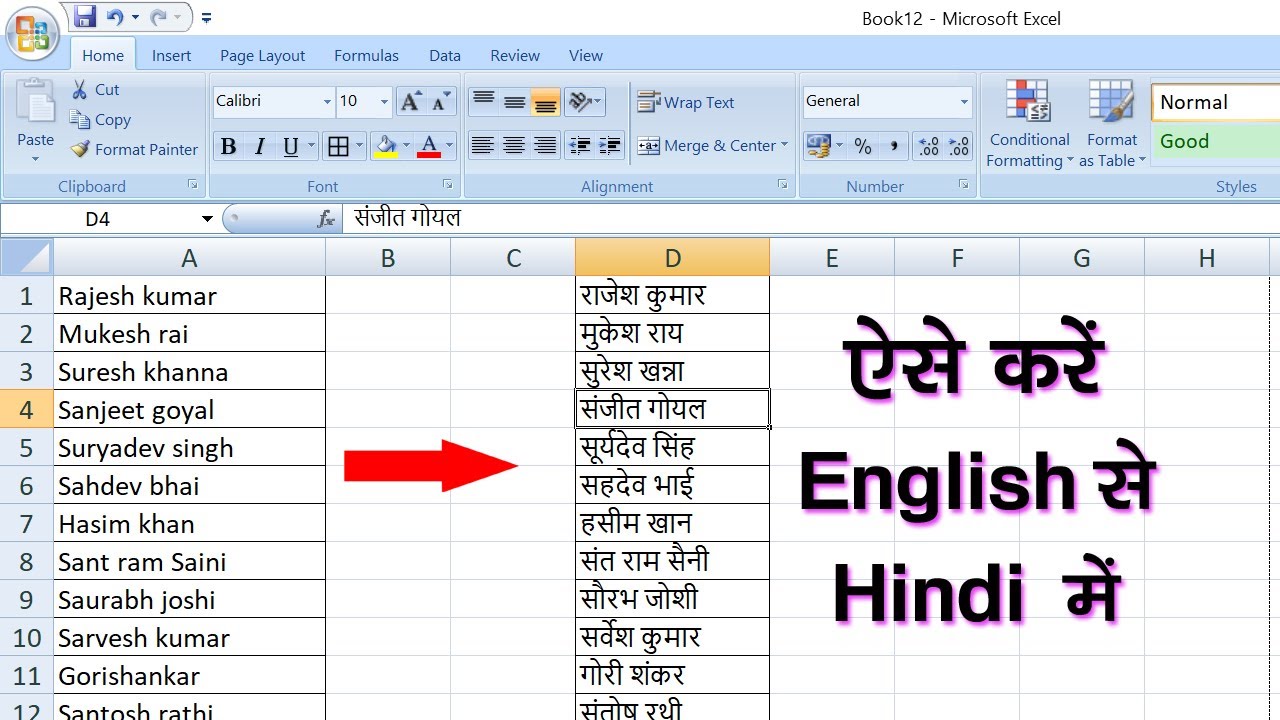Increase decimal places
The image size is (1280, 720).
click(929, 146)
